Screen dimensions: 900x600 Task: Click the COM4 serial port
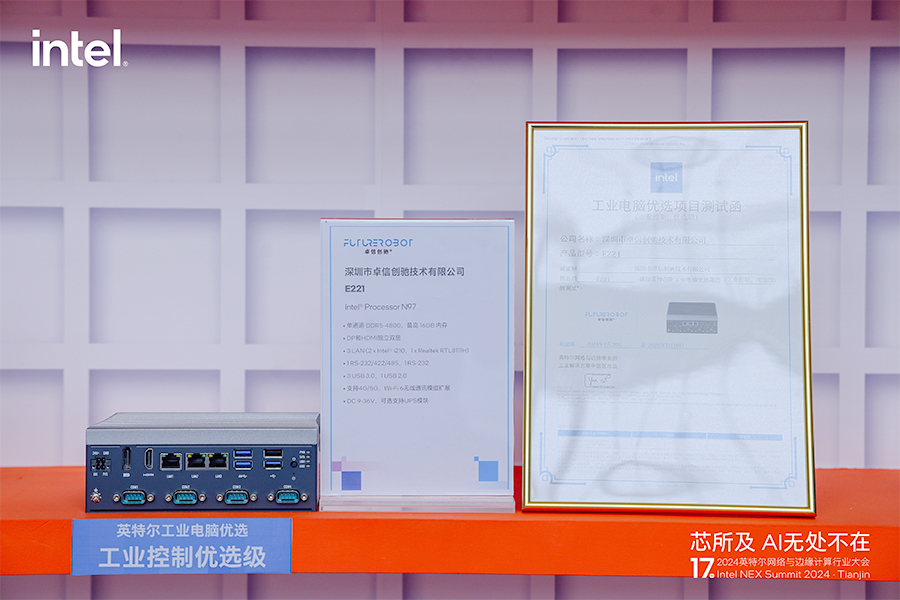pyautogui.click(x=288, y=497)
